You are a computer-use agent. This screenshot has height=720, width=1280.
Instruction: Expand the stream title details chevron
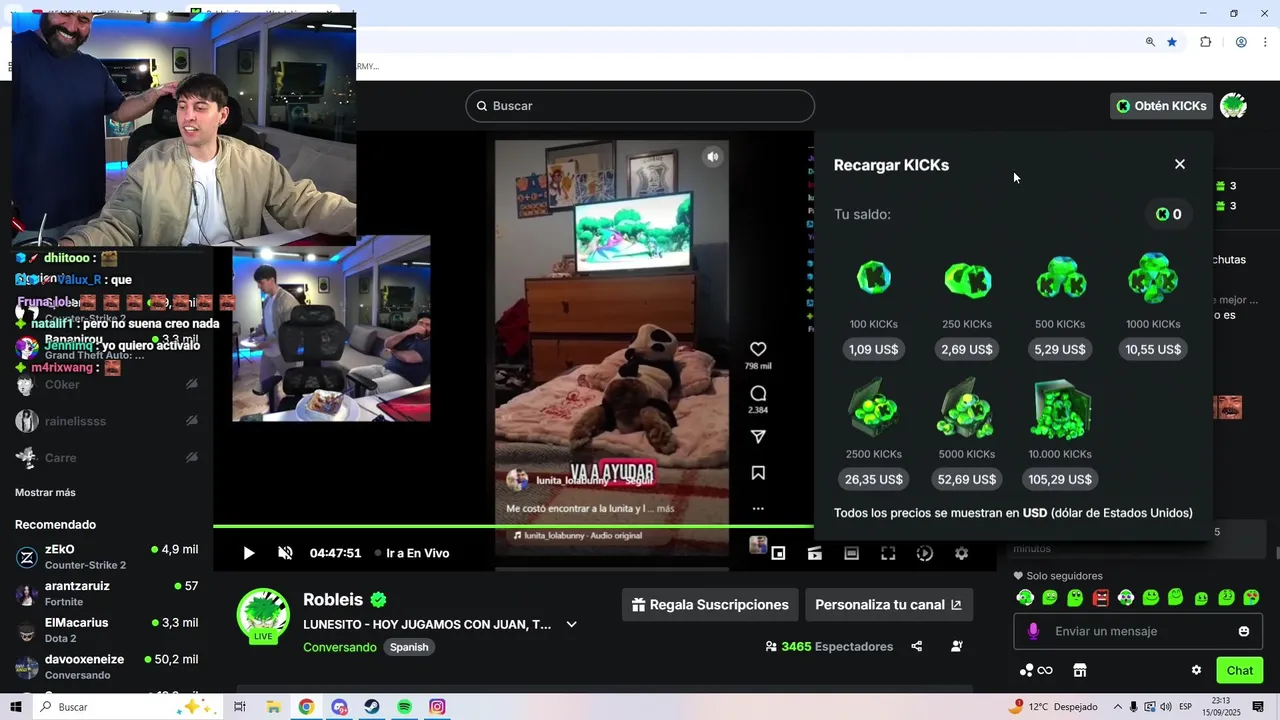pos(571,624)
